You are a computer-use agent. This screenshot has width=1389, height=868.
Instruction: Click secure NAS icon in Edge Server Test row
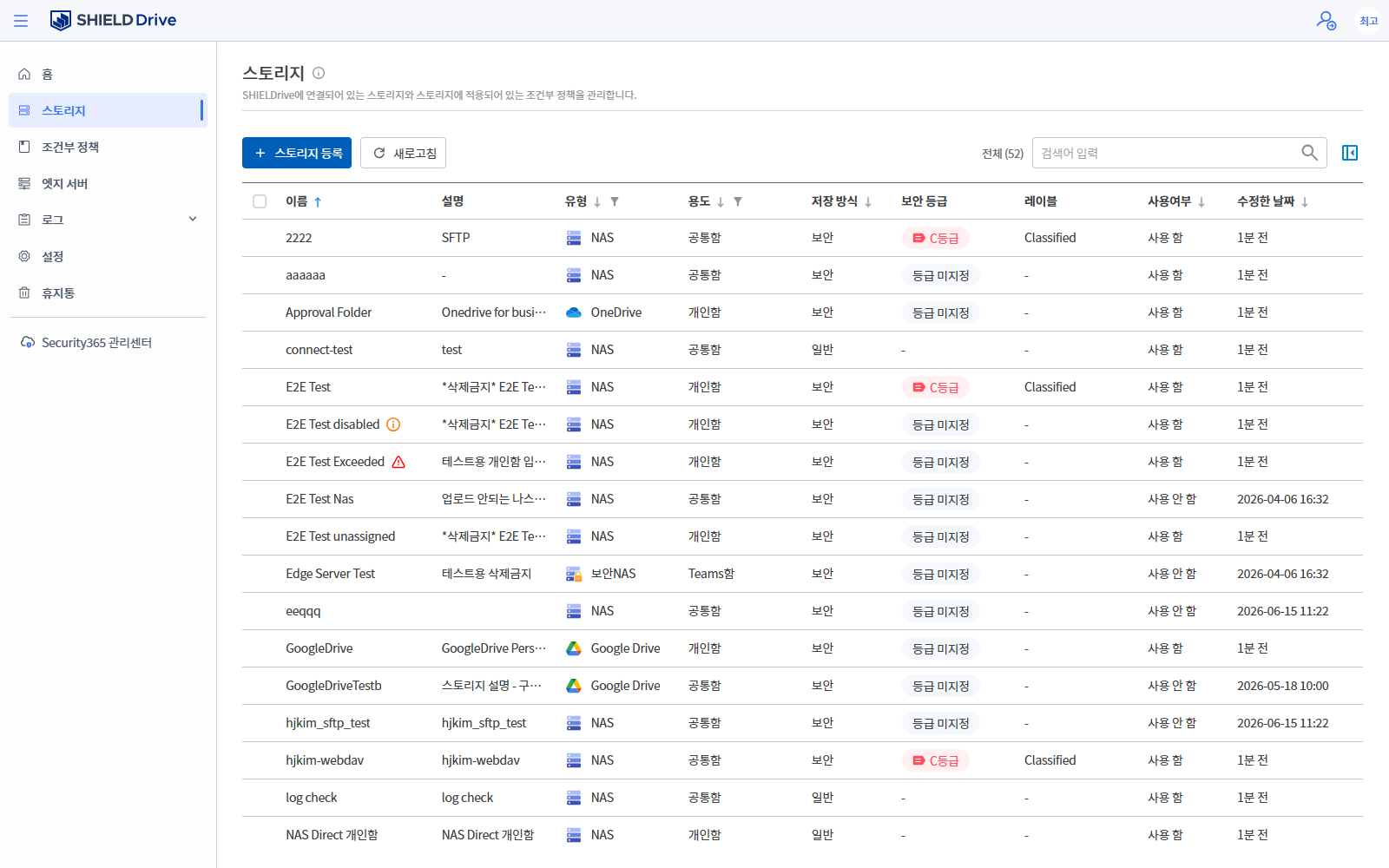point(574,574)
